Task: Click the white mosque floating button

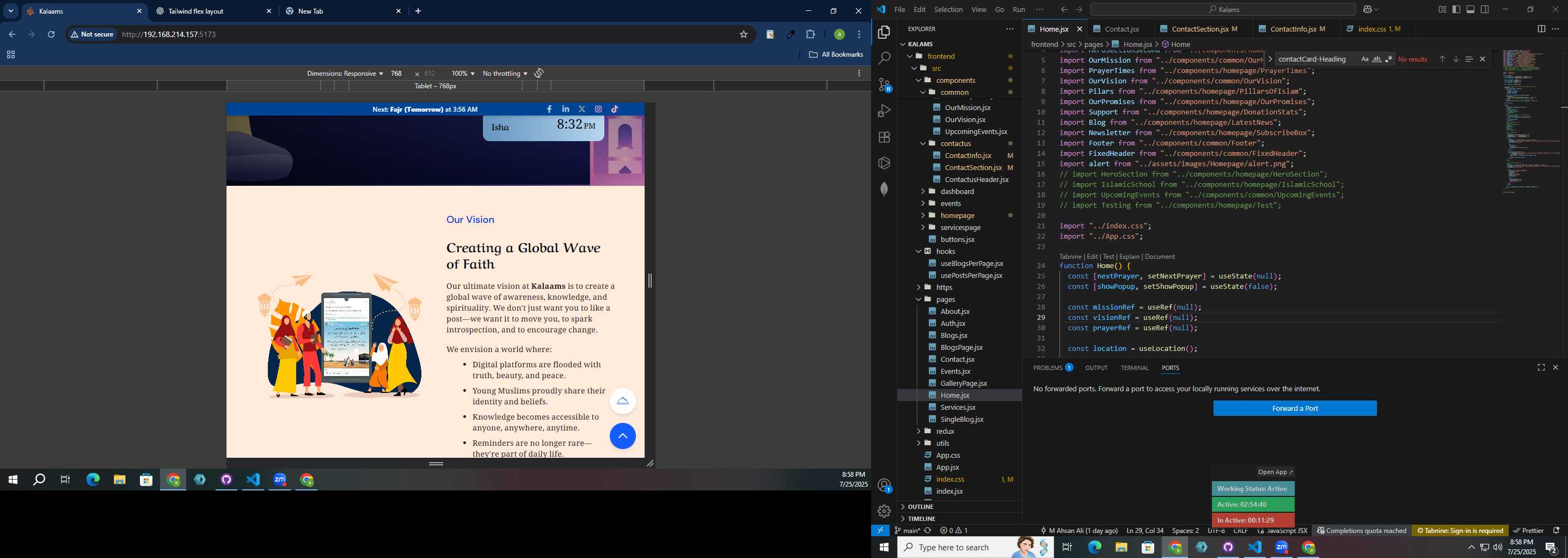Action: pos(622,401)
